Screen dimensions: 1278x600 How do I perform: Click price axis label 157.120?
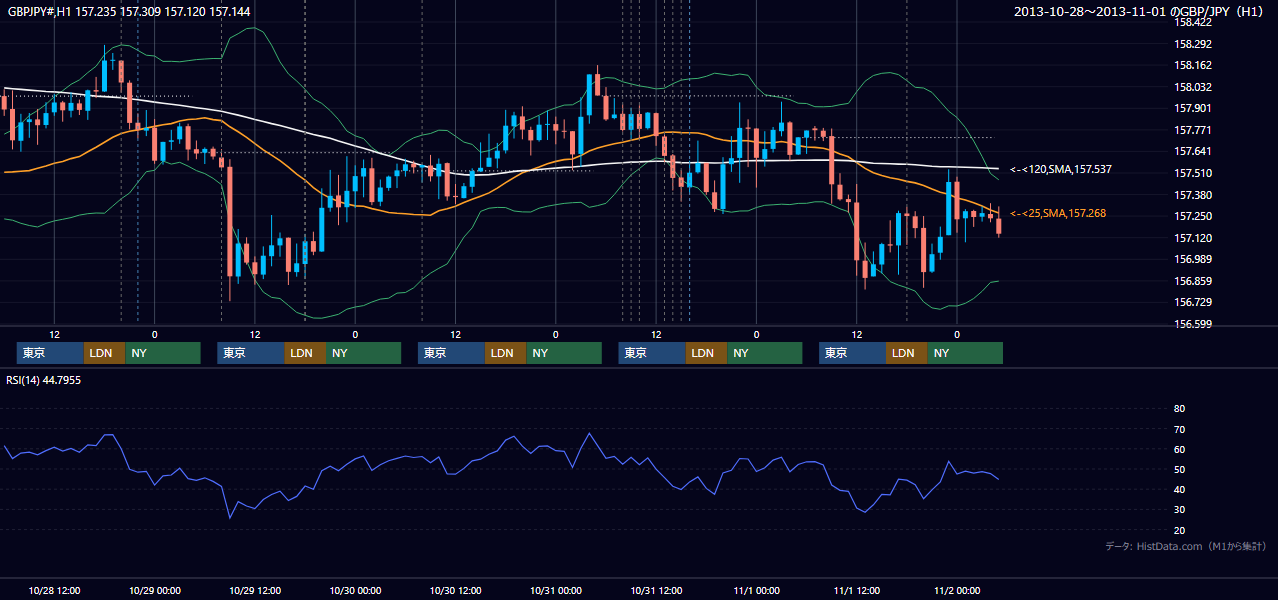pos(1194,238)
